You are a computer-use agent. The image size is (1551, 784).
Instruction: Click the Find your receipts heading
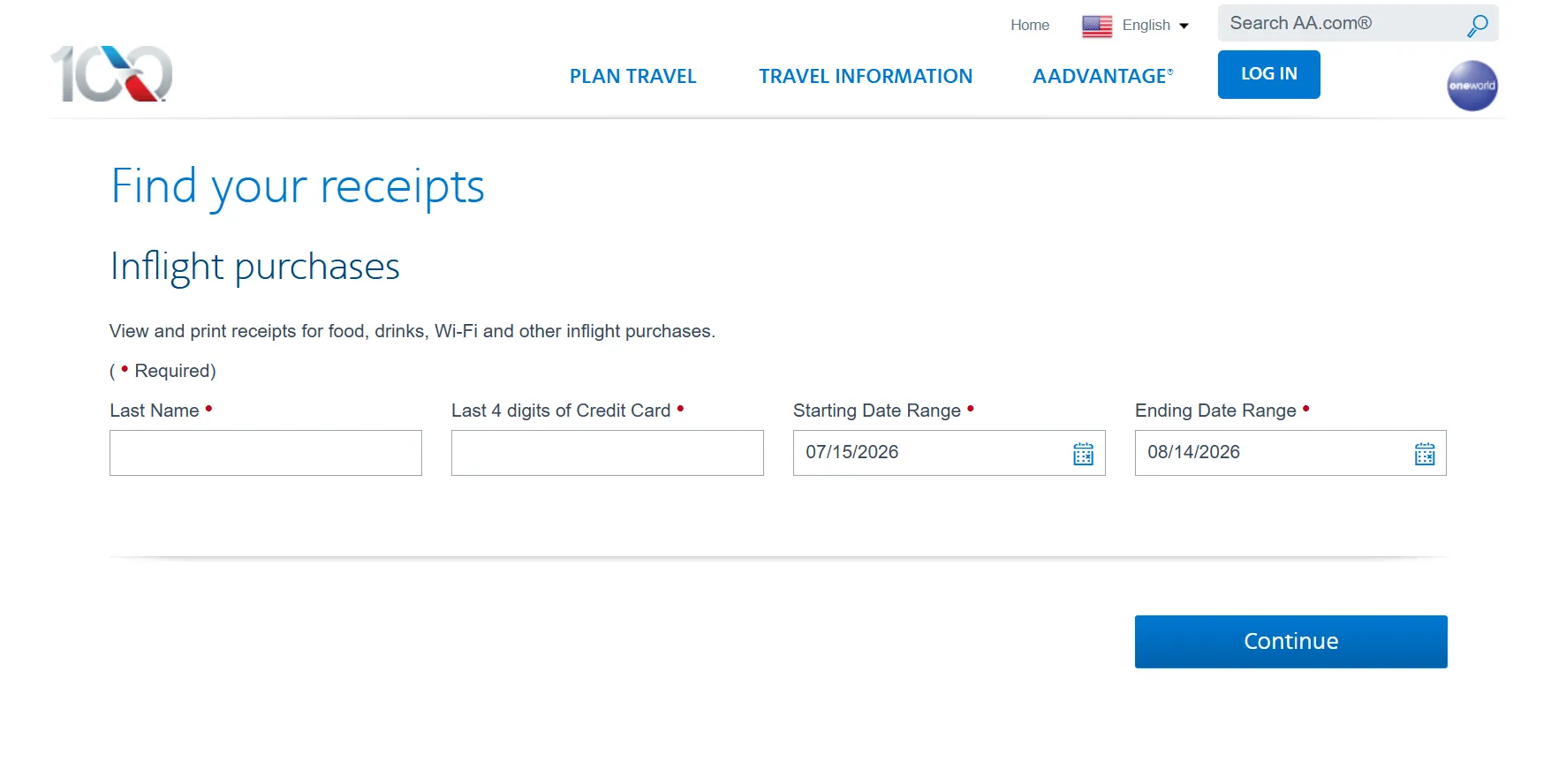point(298,187)
